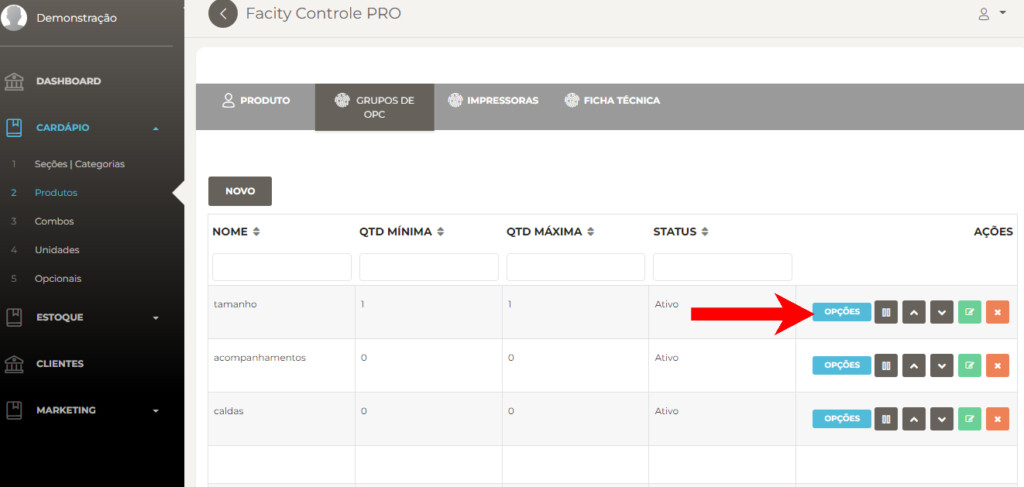Open the Ficha Técnica tab
Screen dimensions: 1024x487
pyautogui.click(x=612, y=101)
